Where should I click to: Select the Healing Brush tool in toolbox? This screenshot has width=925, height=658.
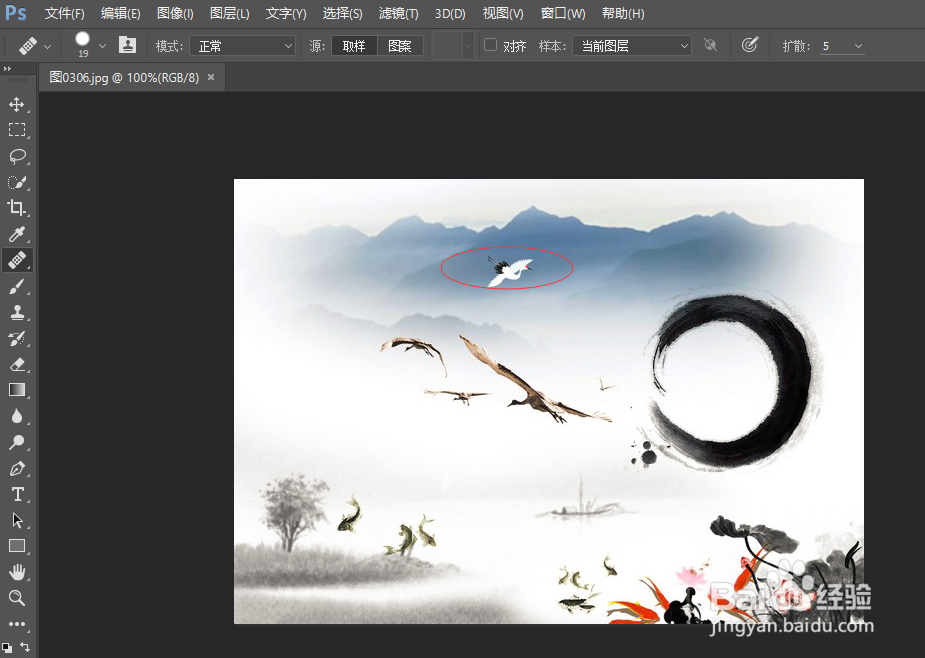[x=17, y=260]
